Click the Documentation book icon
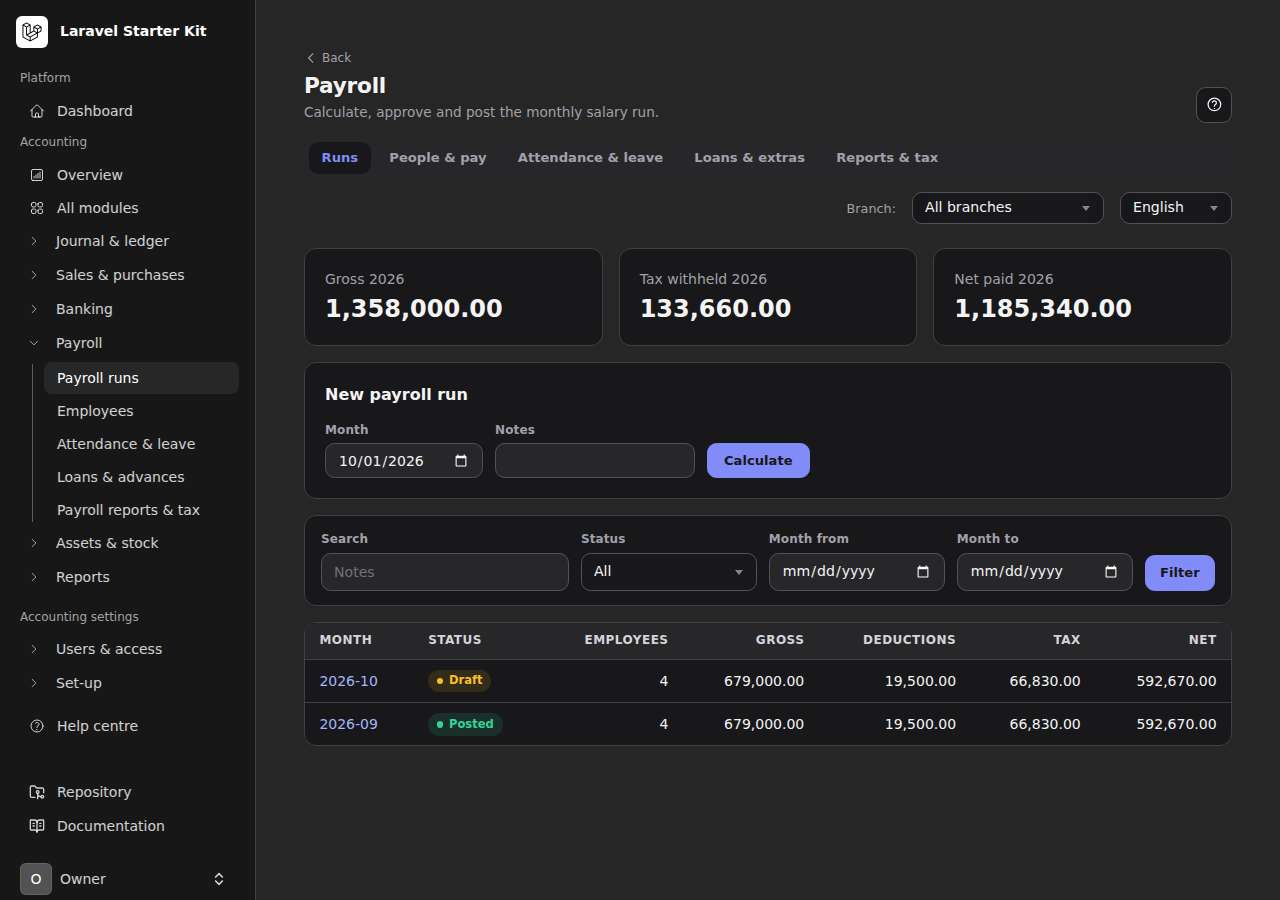Viewport: 1280px width, 900px height. (37, 826)
